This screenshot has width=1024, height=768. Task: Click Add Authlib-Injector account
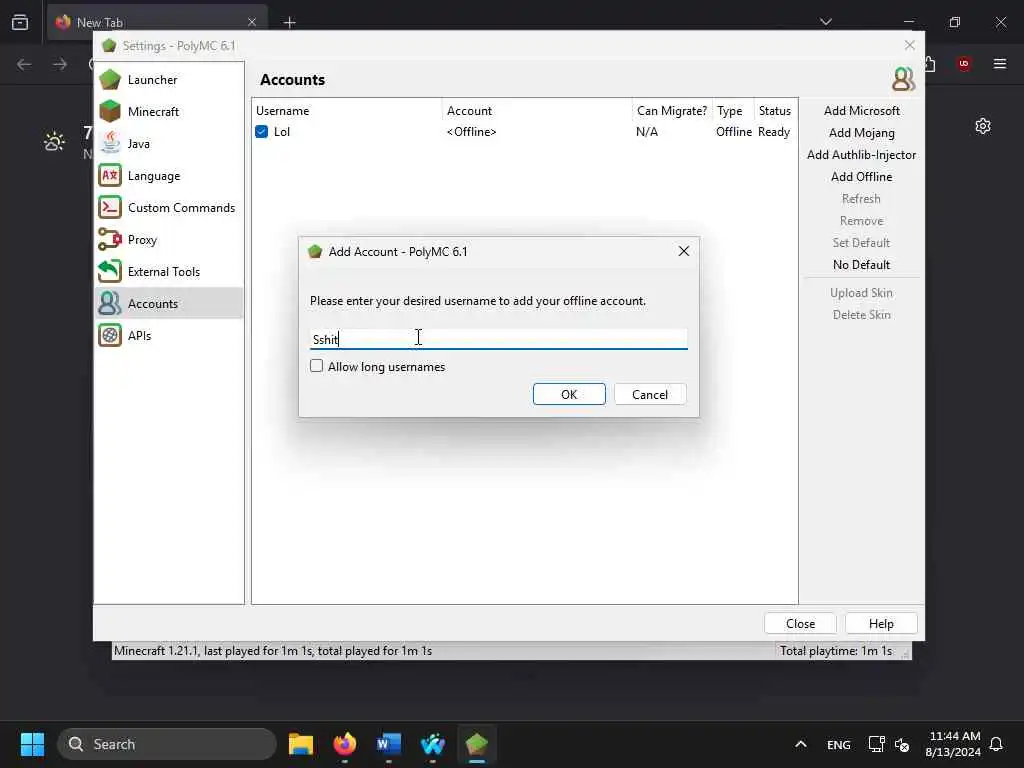click(x=861, y=155)
